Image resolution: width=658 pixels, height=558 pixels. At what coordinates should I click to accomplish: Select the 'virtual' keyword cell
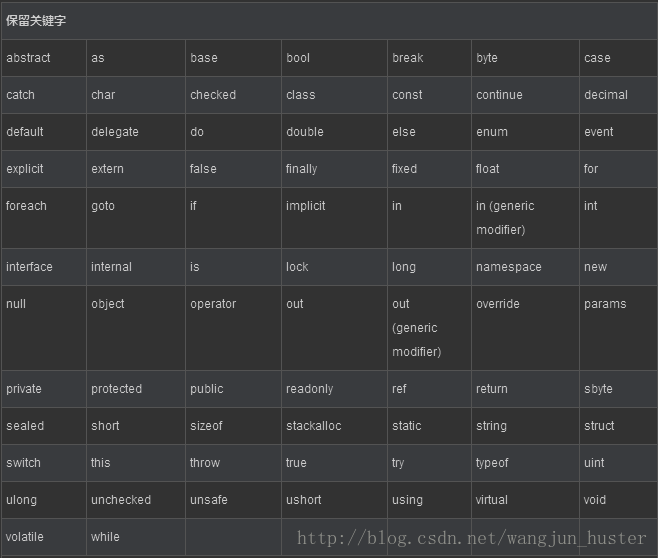pyautogui.click(x=525, y=500)
